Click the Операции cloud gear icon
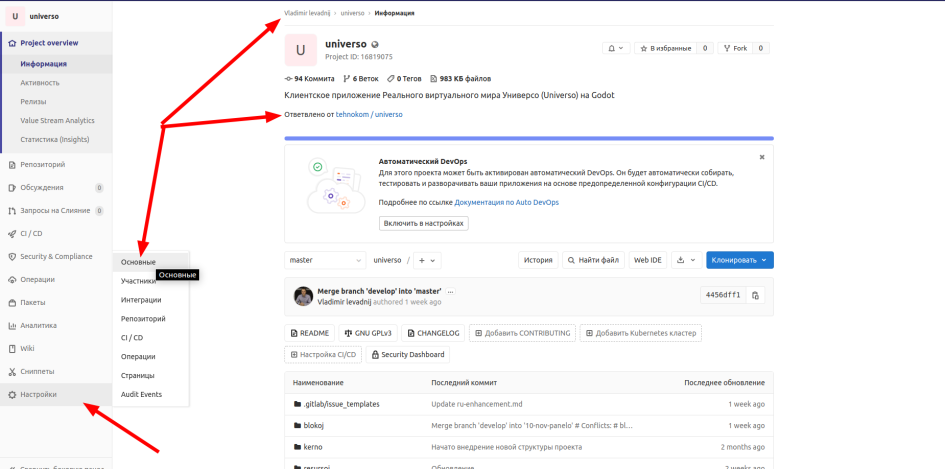Screen dimensions: 945x469 [12, 280]
